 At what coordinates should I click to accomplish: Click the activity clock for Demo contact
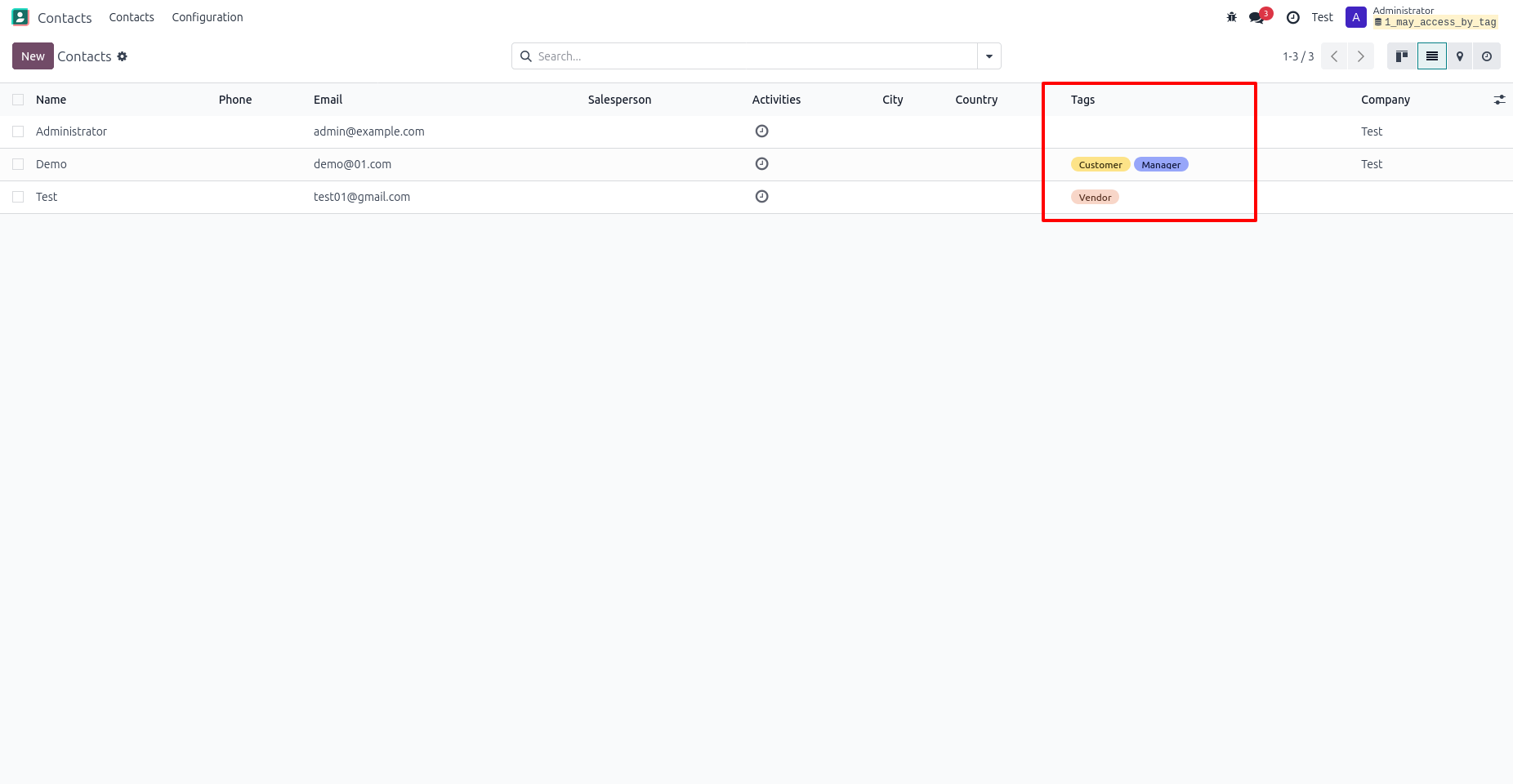pos(761,164)
